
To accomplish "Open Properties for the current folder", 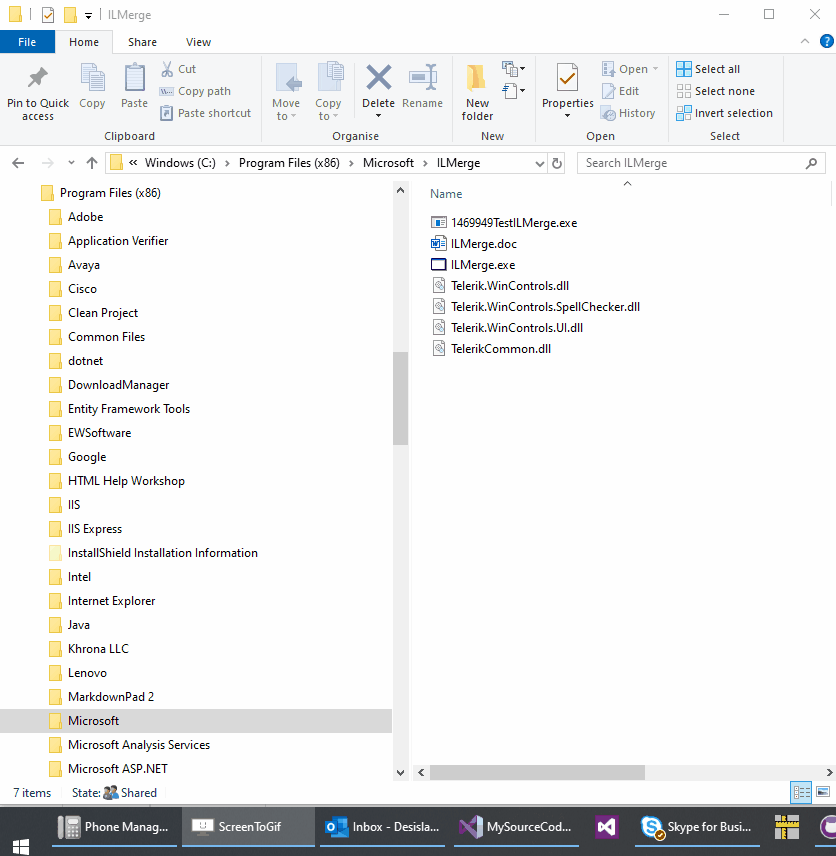I will (x=567, y=90).
